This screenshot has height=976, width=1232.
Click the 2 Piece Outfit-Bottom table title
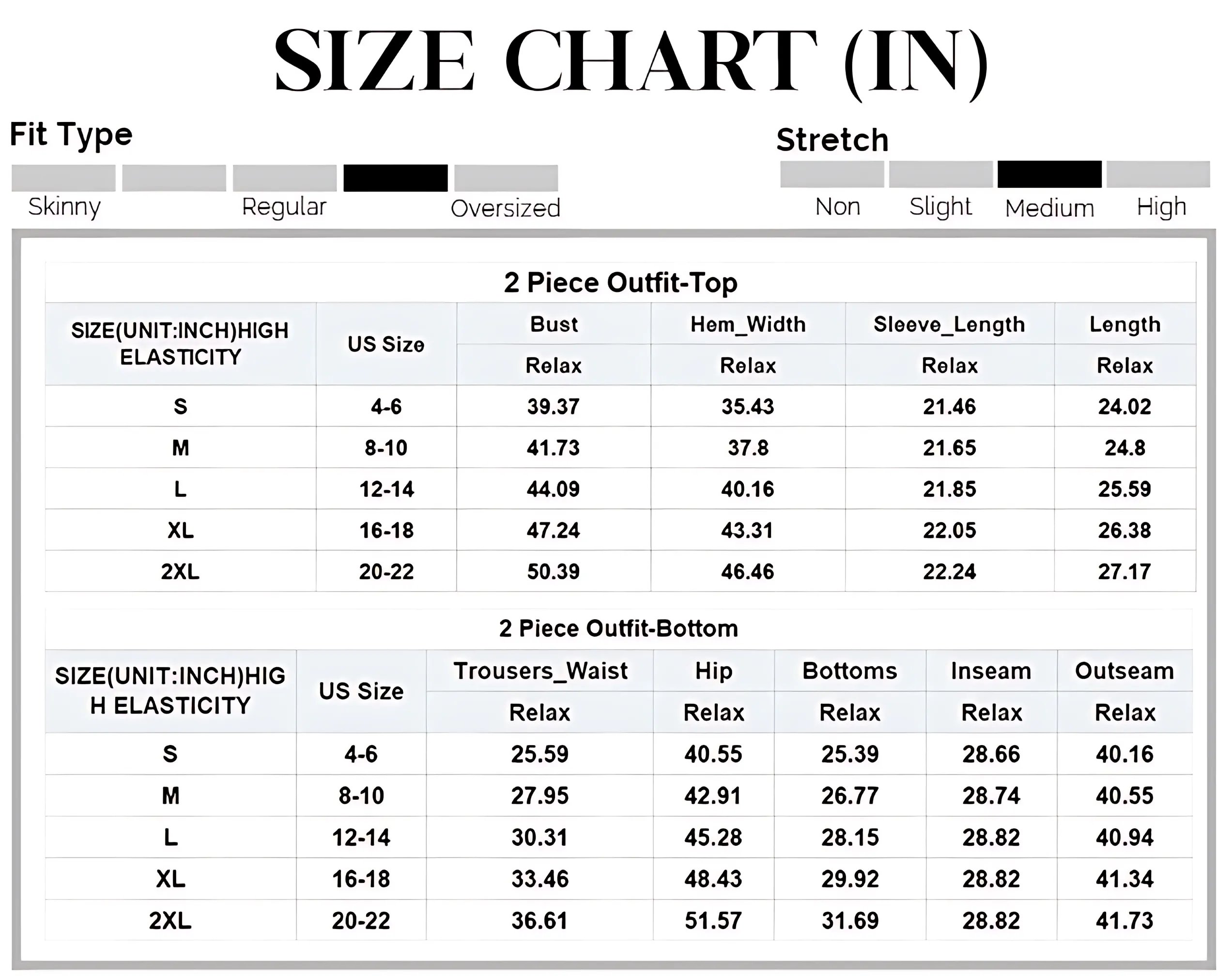click(618, 629)
